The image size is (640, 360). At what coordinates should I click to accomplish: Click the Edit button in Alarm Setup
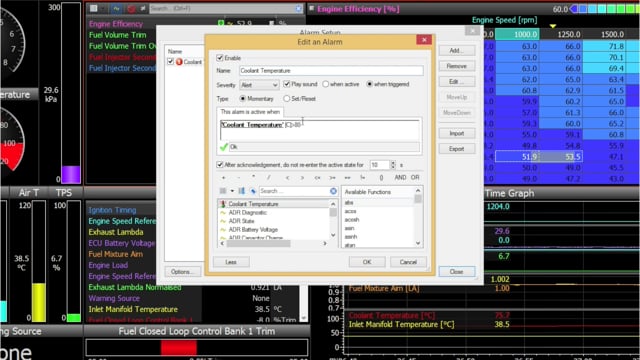click(457, 82)
